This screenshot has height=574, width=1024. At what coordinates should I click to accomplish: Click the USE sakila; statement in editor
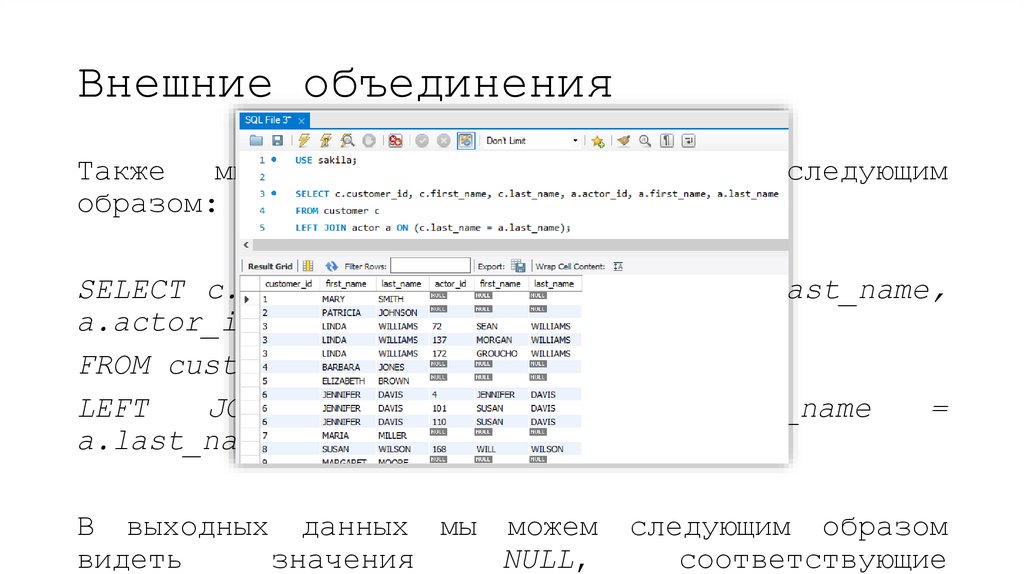click(326, 160)
